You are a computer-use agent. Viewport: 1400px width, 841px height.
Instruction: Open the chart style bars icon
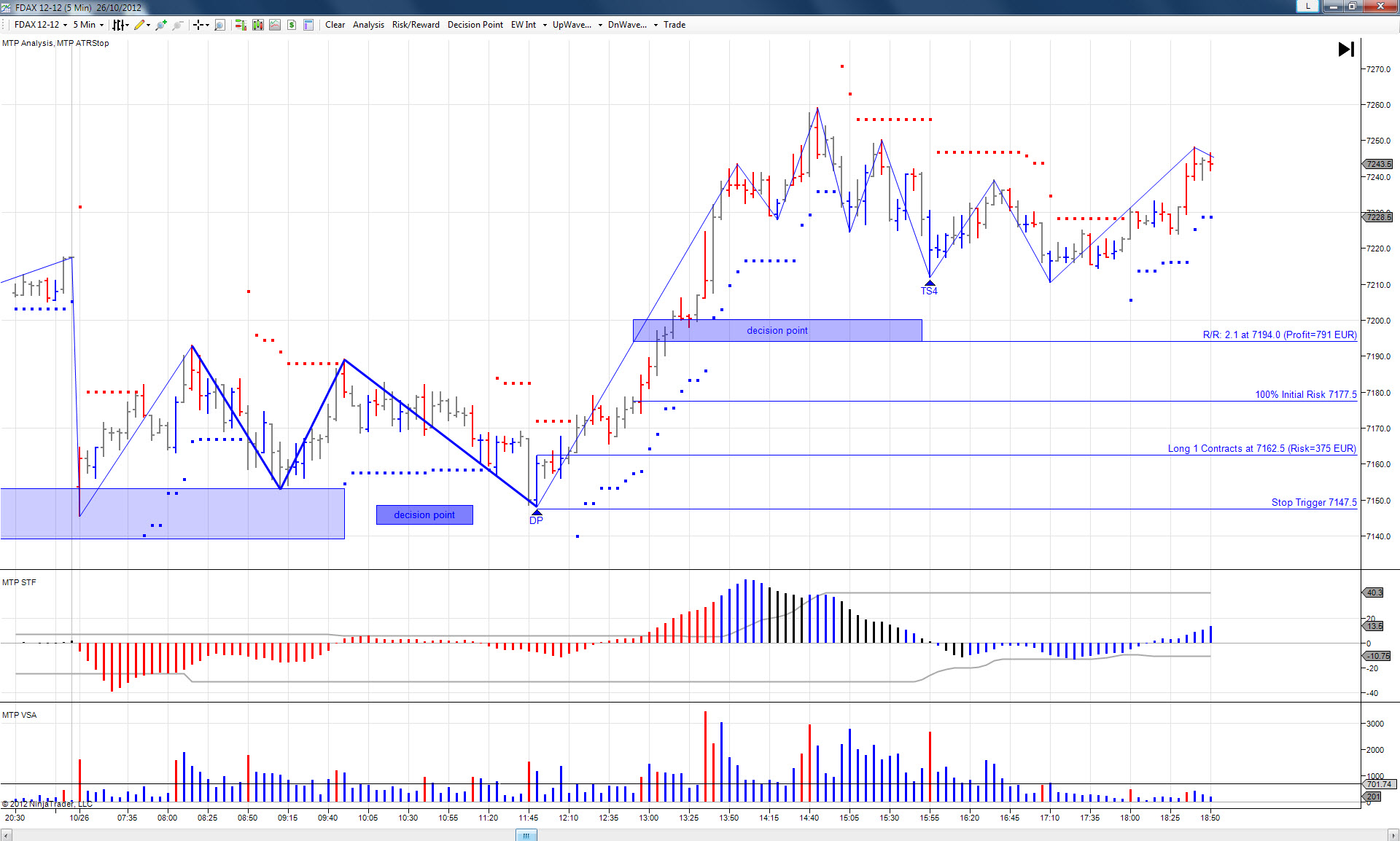click(117, 25)
